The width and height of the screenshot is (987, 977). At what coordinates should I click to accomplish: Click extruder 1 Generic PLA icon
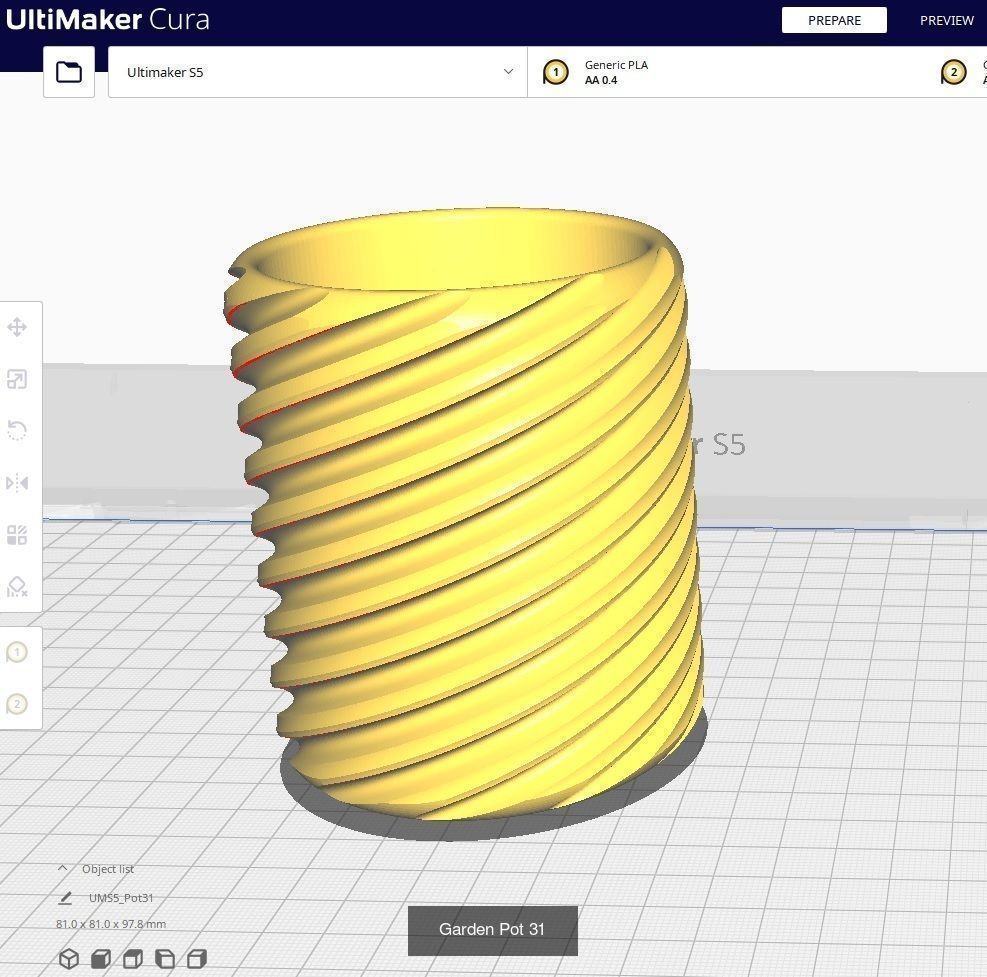(555, 72)
